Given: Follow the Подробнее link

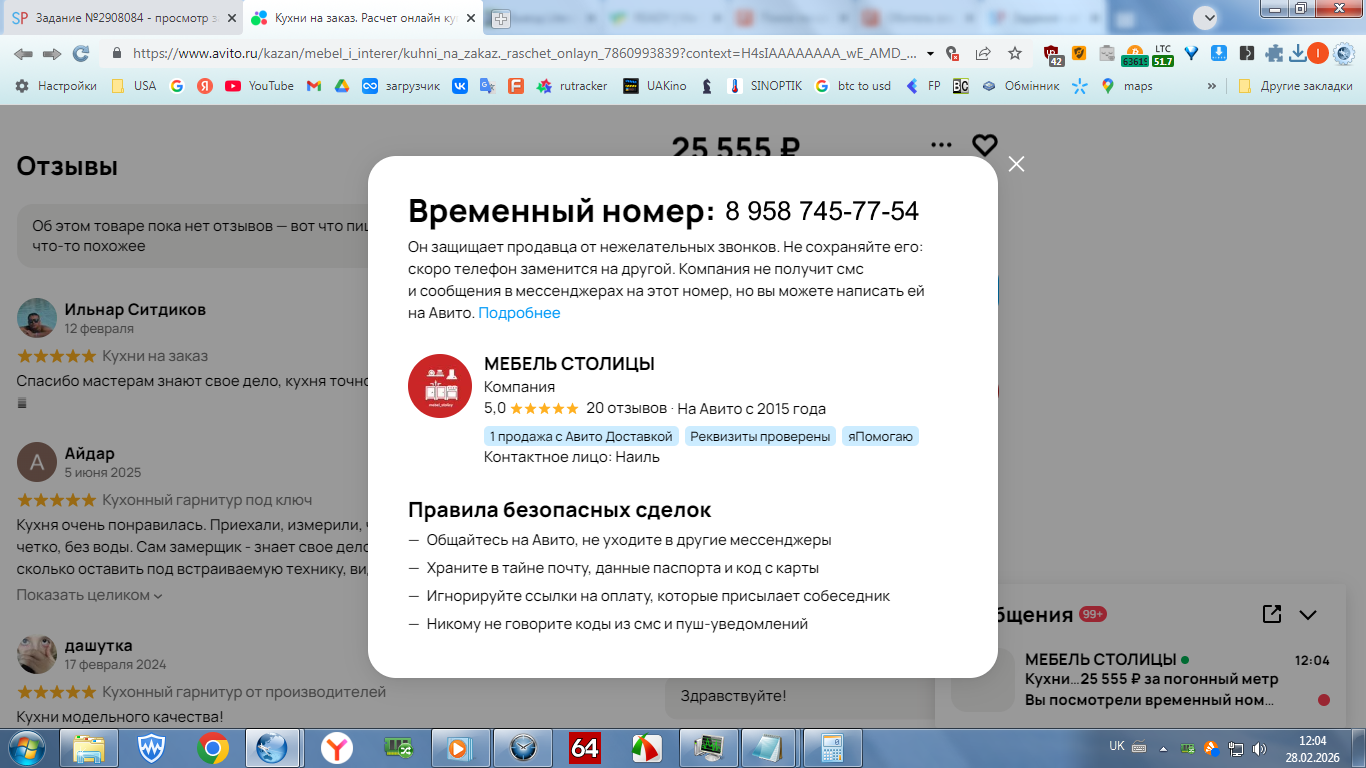Looking at the screenshot, I should pyautogui.click(x=519, y=313).
